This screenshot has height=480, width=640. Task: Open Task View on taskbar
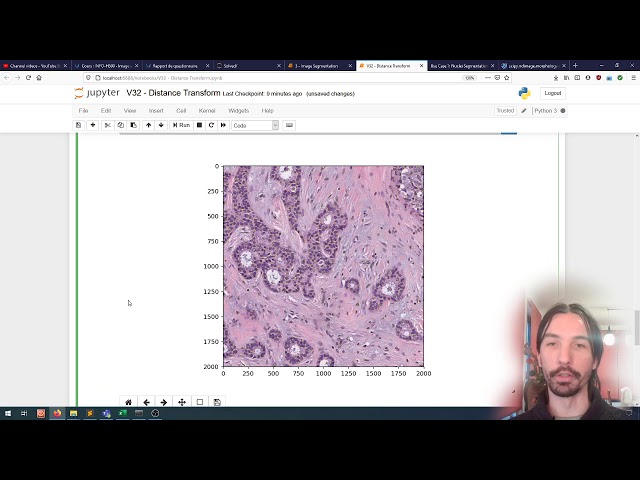coord(24,413)
